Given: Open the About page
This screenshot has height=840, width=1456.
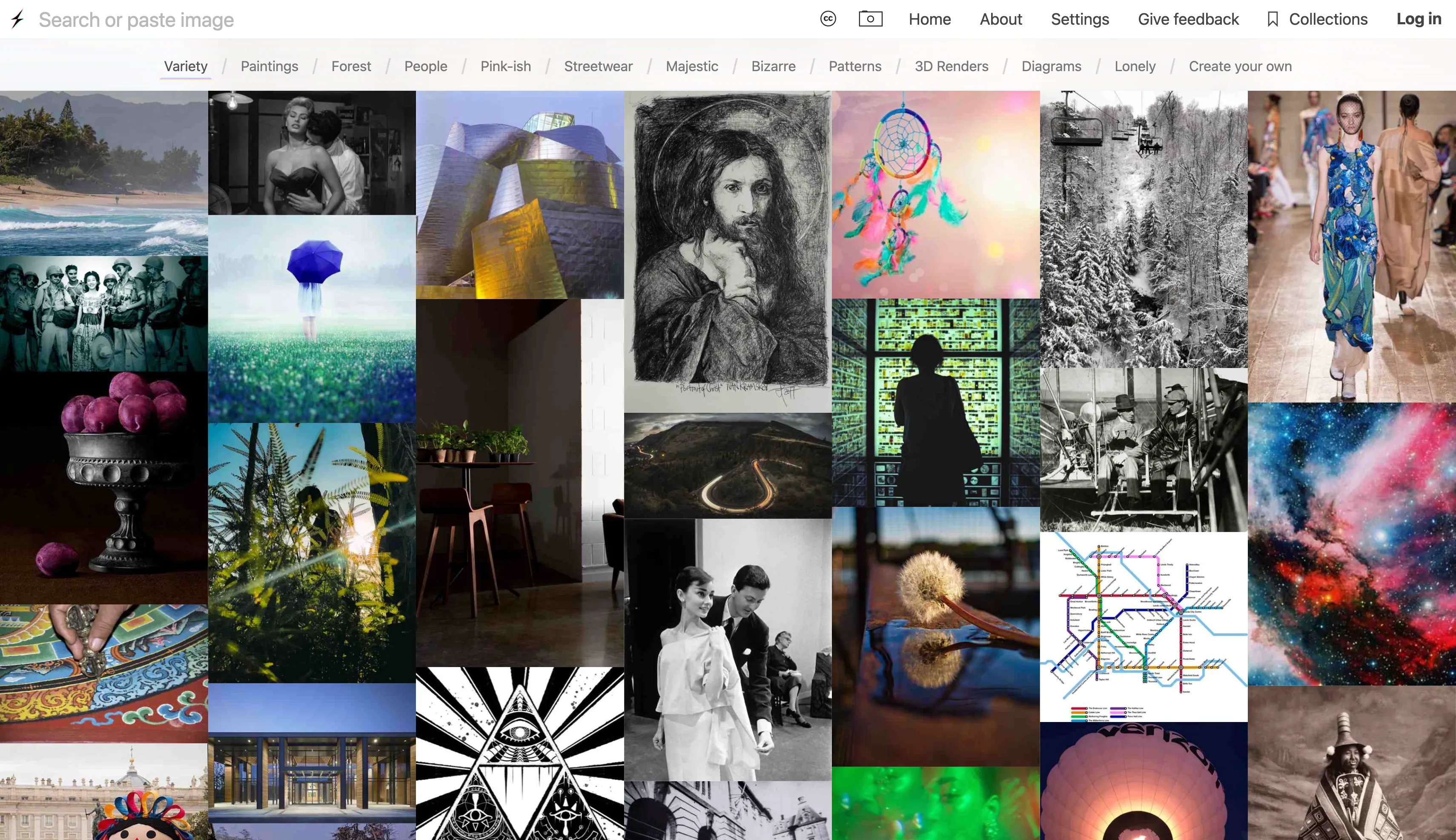Looking at the screenshot, I should tap(1000, 19).
